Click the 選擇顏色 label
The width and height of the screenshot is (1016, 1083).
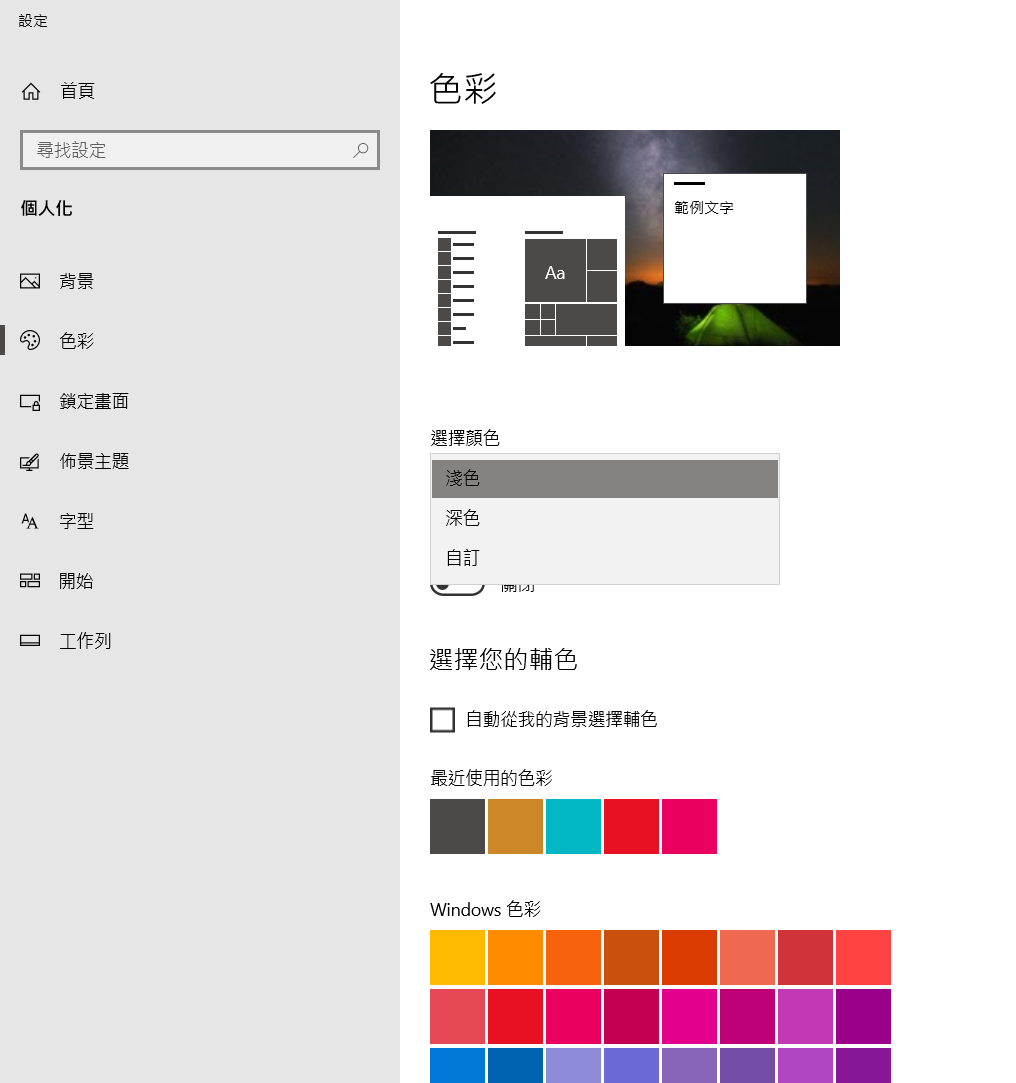click(465, 438)
